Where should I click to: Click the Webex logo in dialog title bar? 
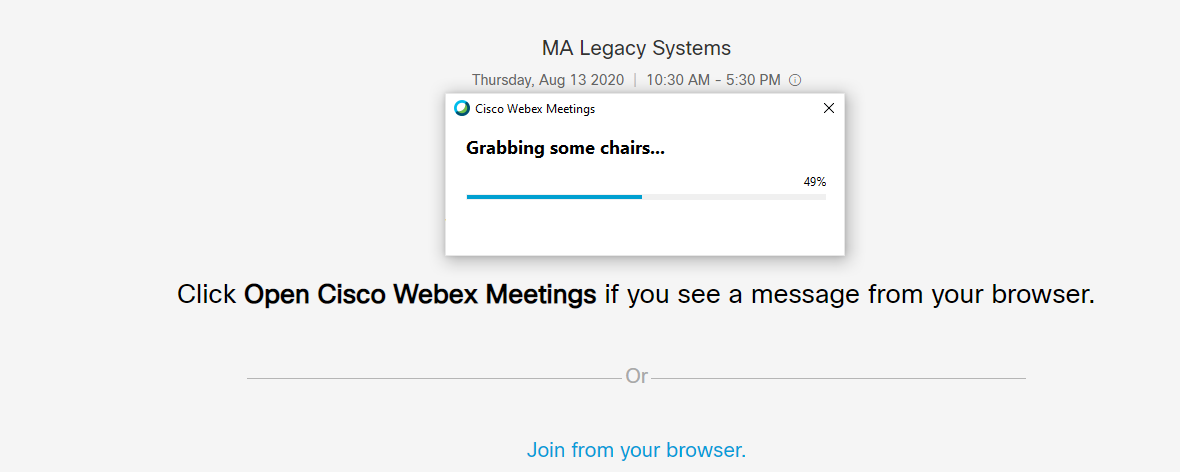[x=461, y=108]
